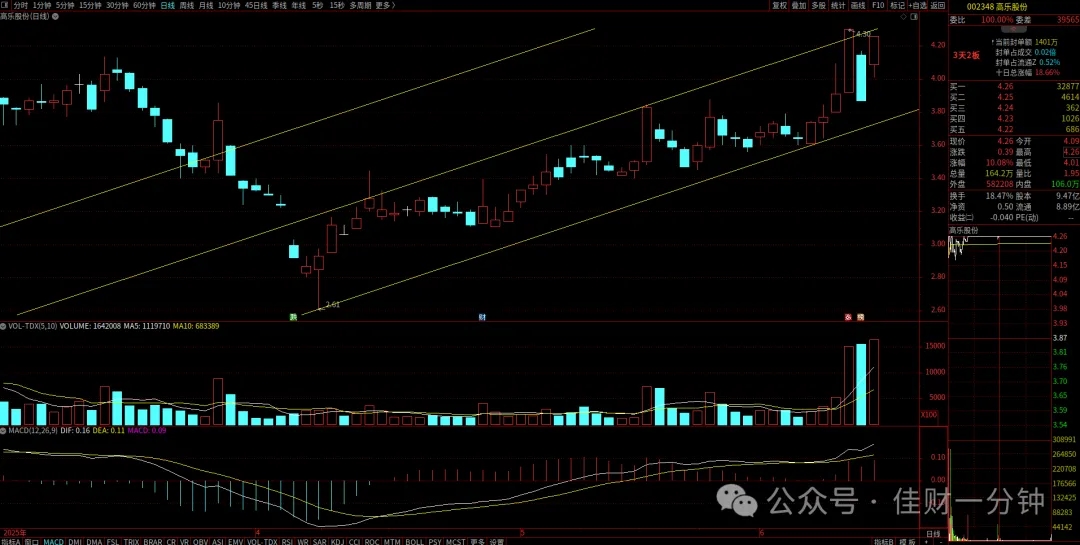The width and height of the screenshot is (1080, 545).
Task: Select the KDJ indicator tab
Action: pos(338,542)
